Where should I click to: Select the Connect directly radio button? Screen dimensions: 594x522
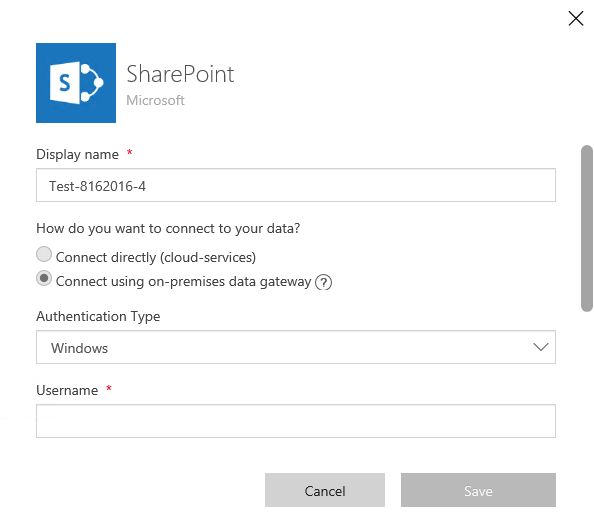click(44, 254)
